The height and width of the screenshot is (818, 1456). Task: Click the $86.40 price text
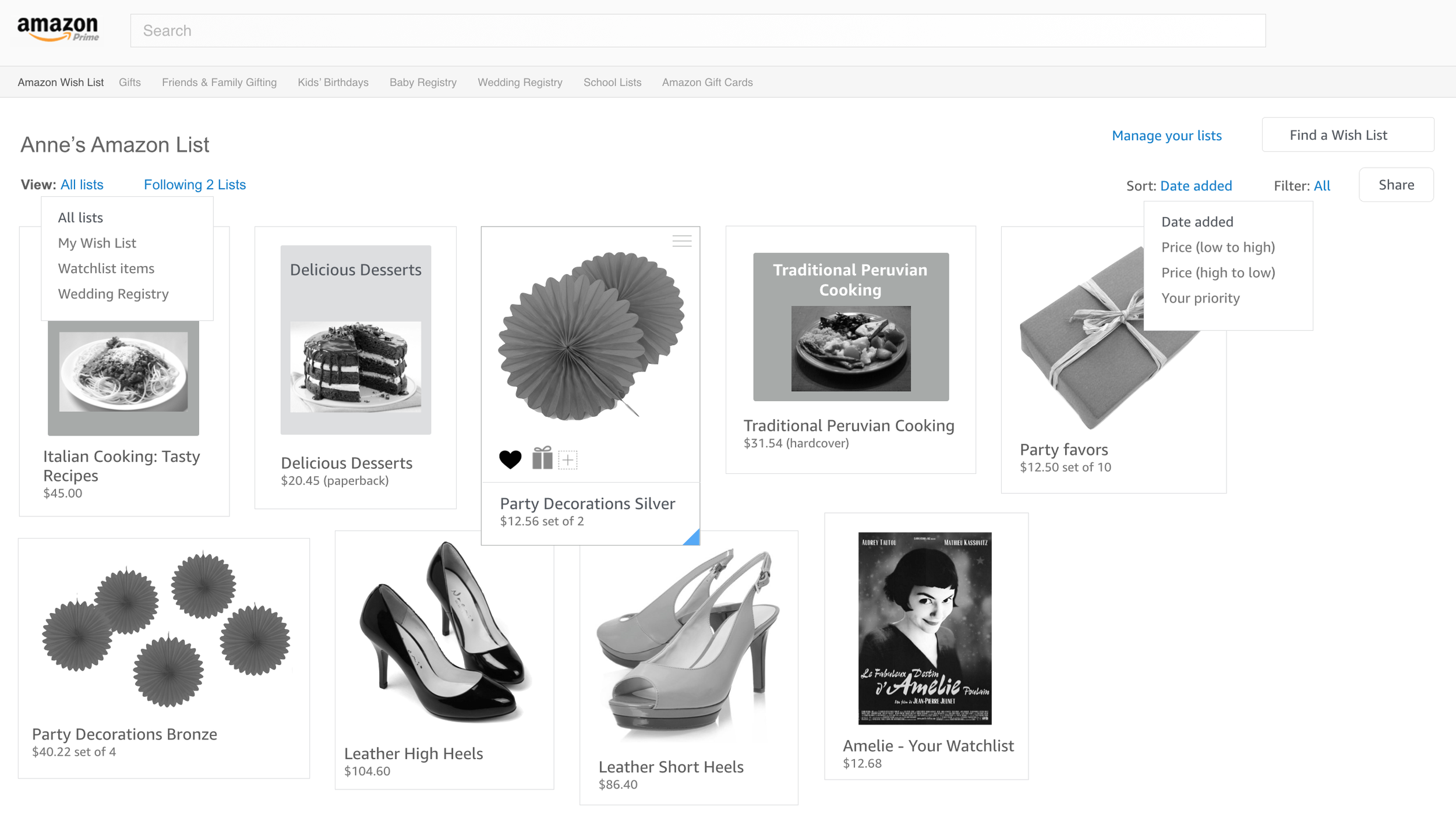(x=618, y=785)
